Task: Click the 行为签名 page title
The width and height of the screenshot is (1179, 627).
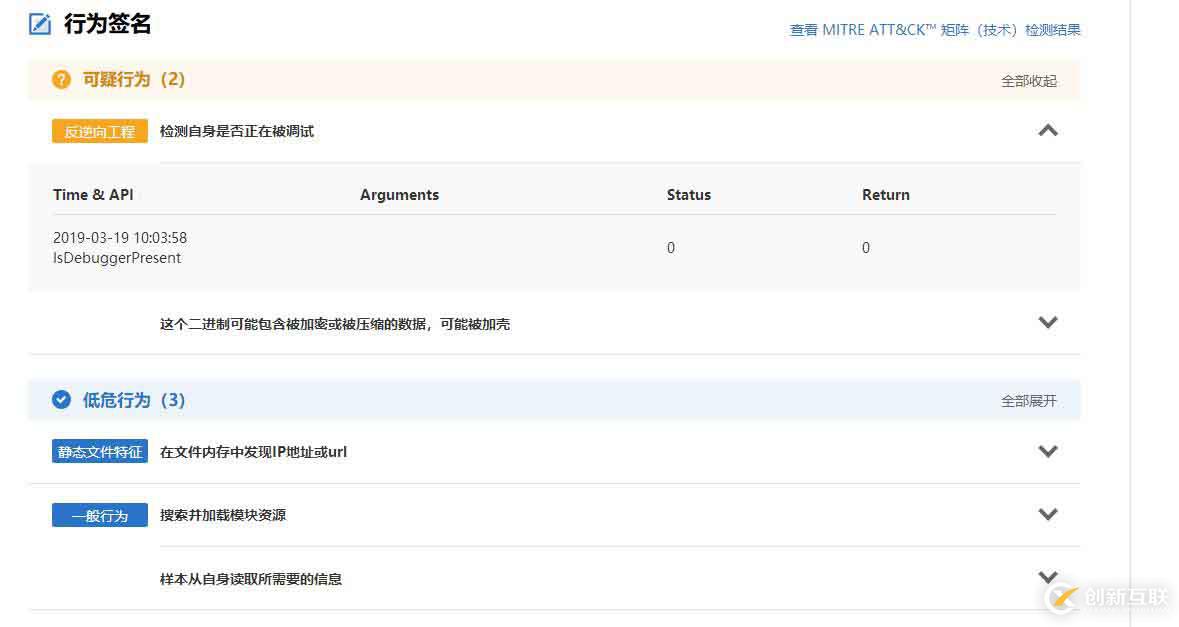Action: [108, 24]
